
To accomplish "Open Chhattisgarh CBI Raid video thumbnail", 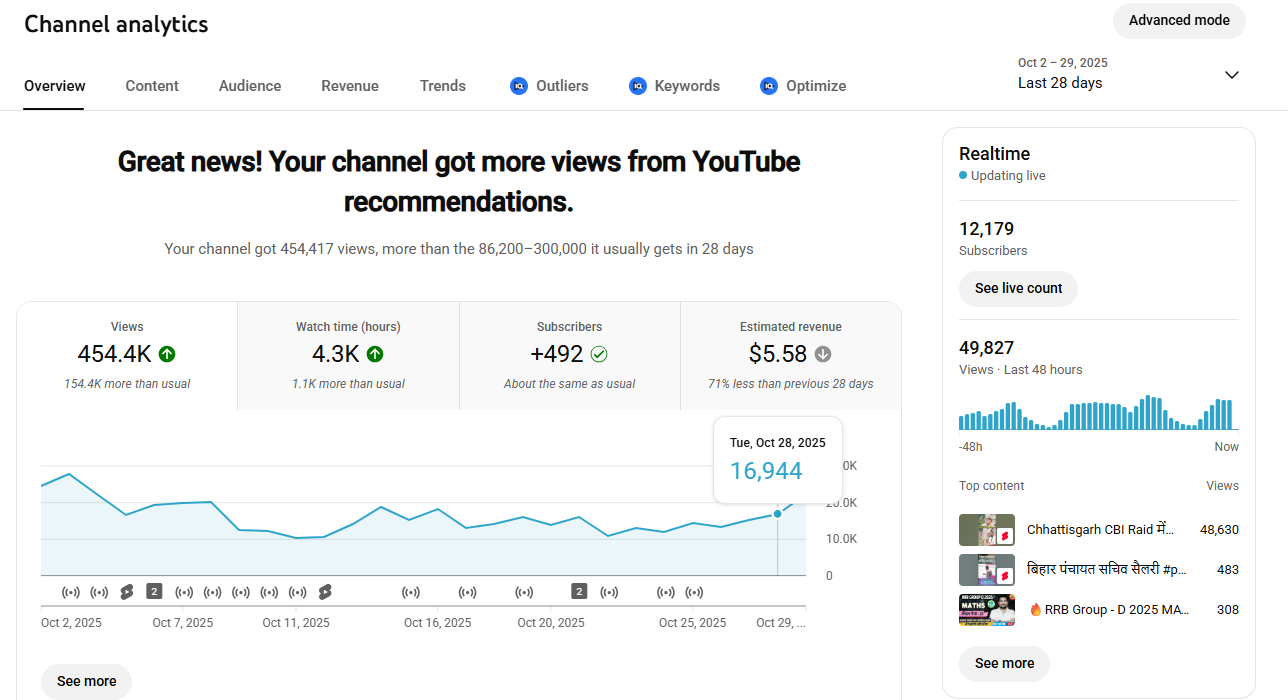I will 987,530.
